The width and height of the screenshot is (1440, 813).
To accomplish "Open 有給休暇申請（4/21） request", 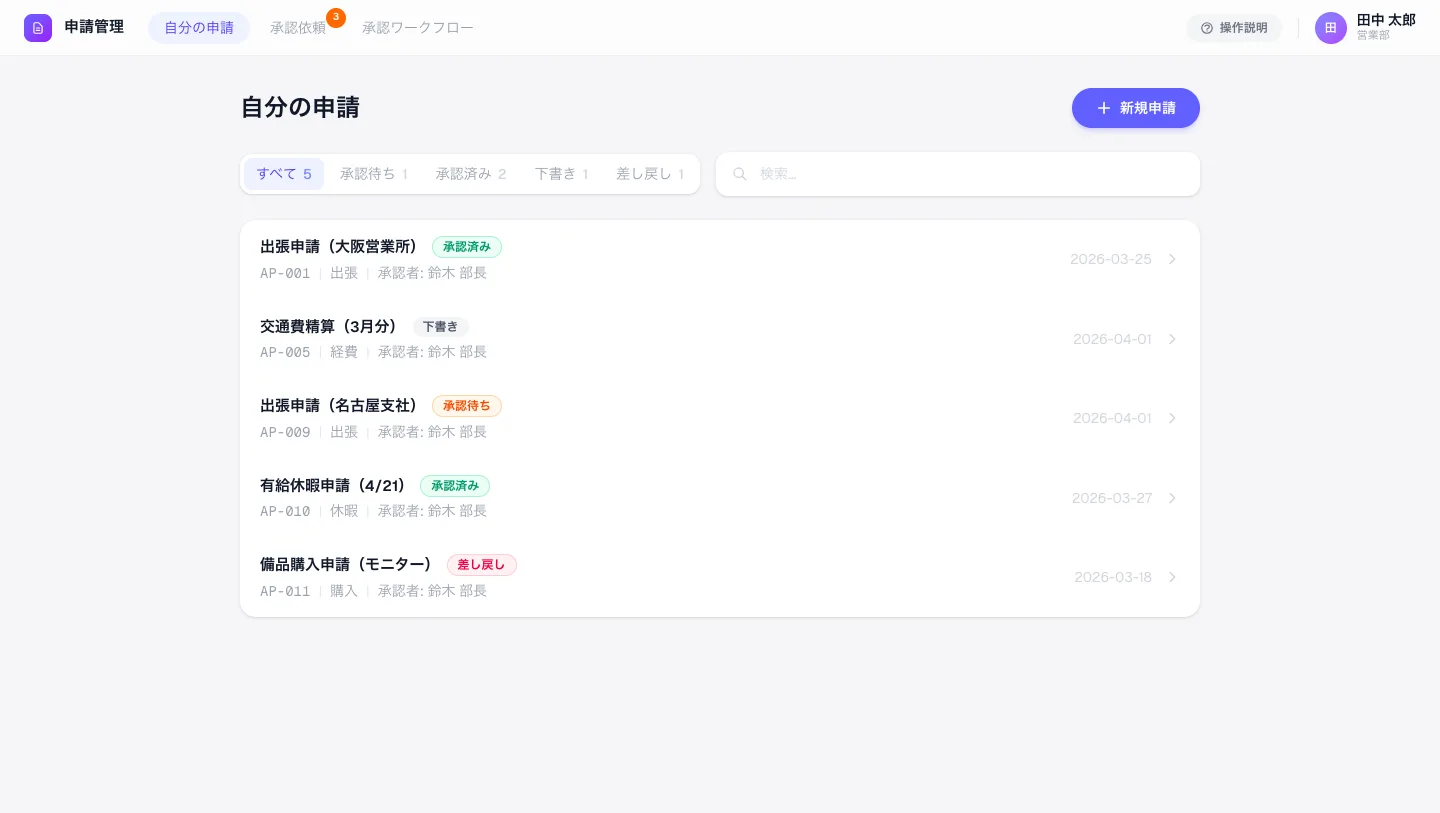I will [720, 498].
